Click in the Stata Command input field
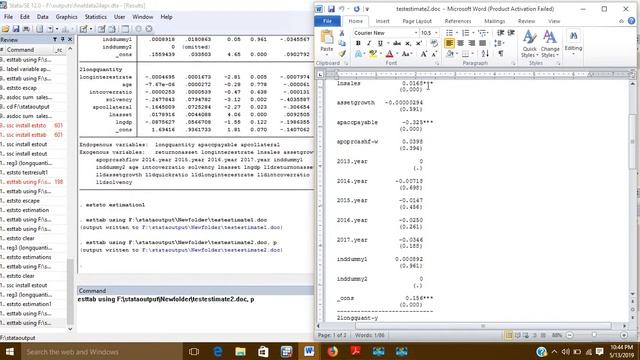The image size is (640, 360). 195,312
